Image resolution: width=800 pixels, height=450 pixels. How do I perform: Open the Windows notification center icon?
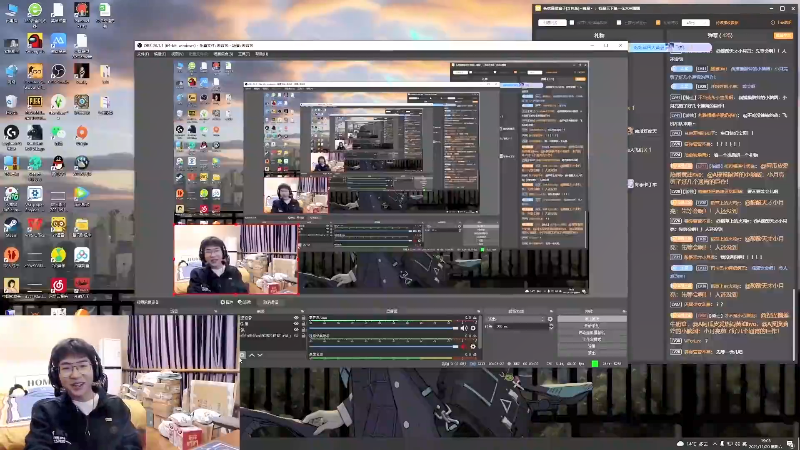790,444
